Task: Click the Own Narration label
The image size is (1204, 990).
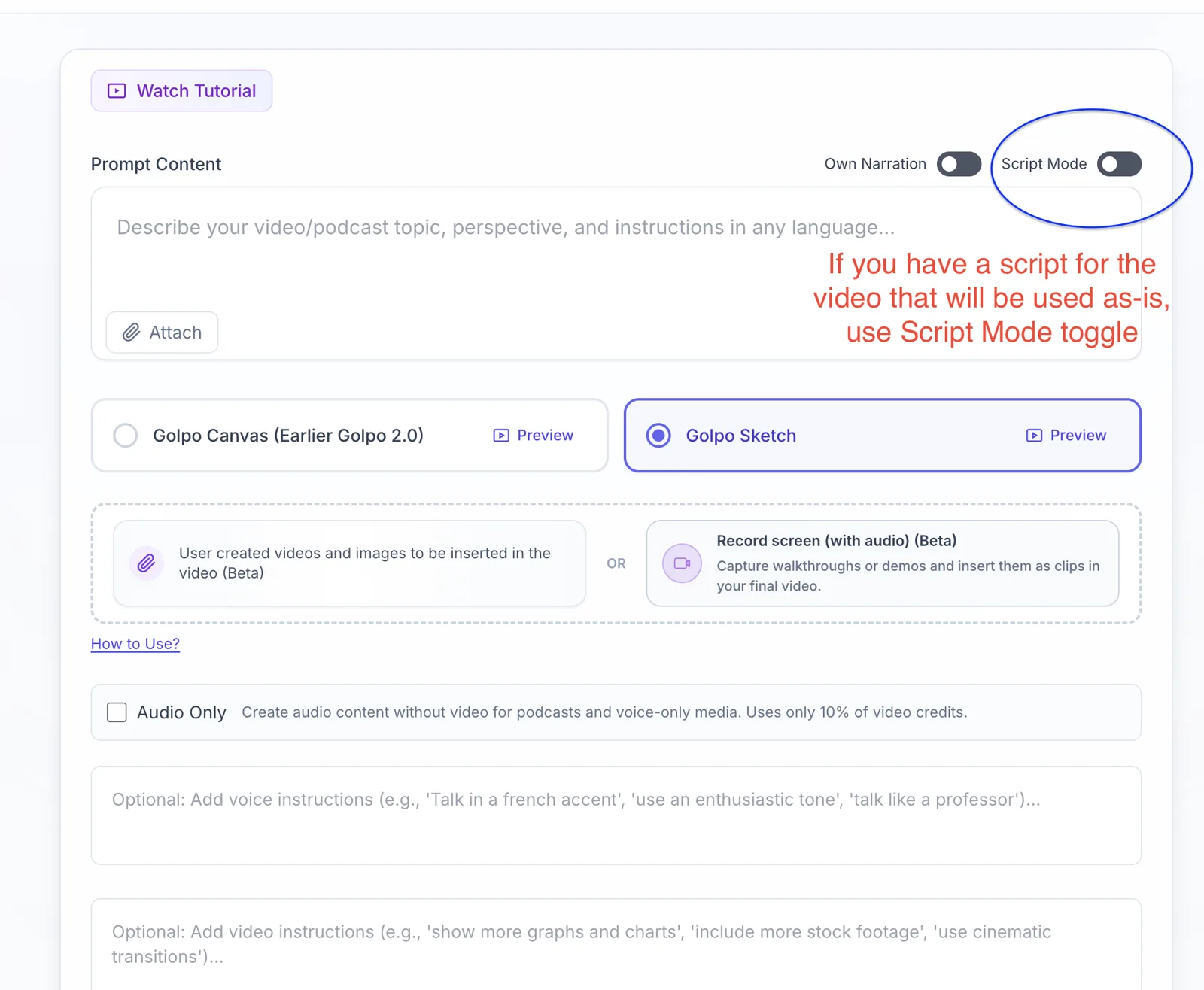Action: tap(875, 164)
